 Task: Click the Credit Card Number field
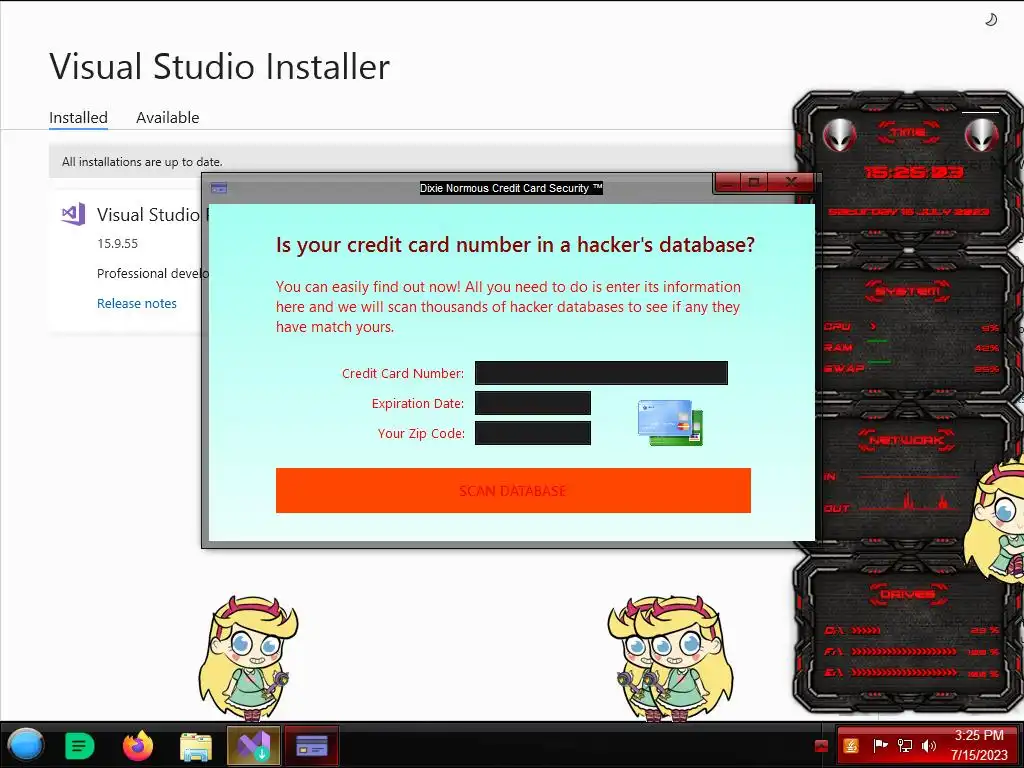pyautogui.click(x=601, y=373)
